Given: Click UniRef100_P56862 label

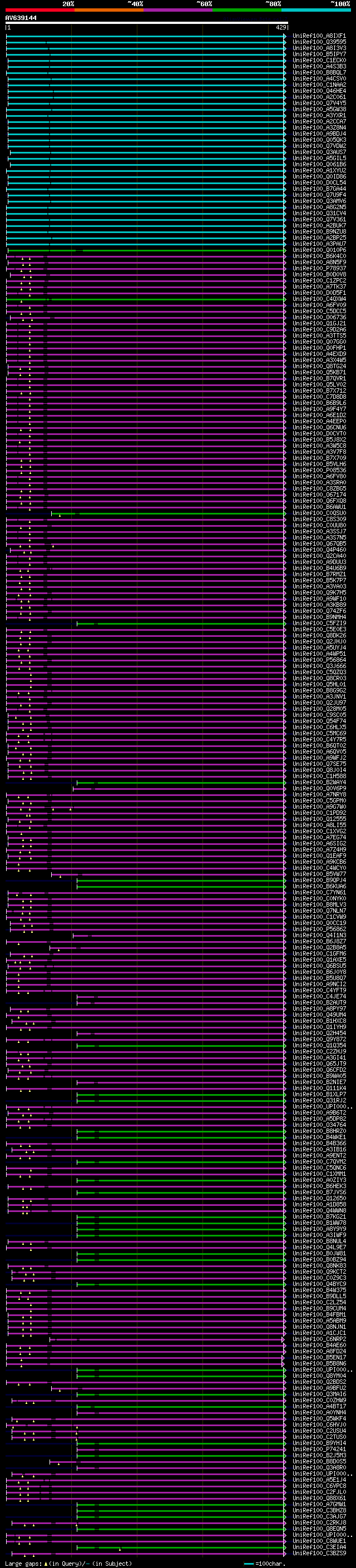Looking at the screenshot, I should [319, 929].
